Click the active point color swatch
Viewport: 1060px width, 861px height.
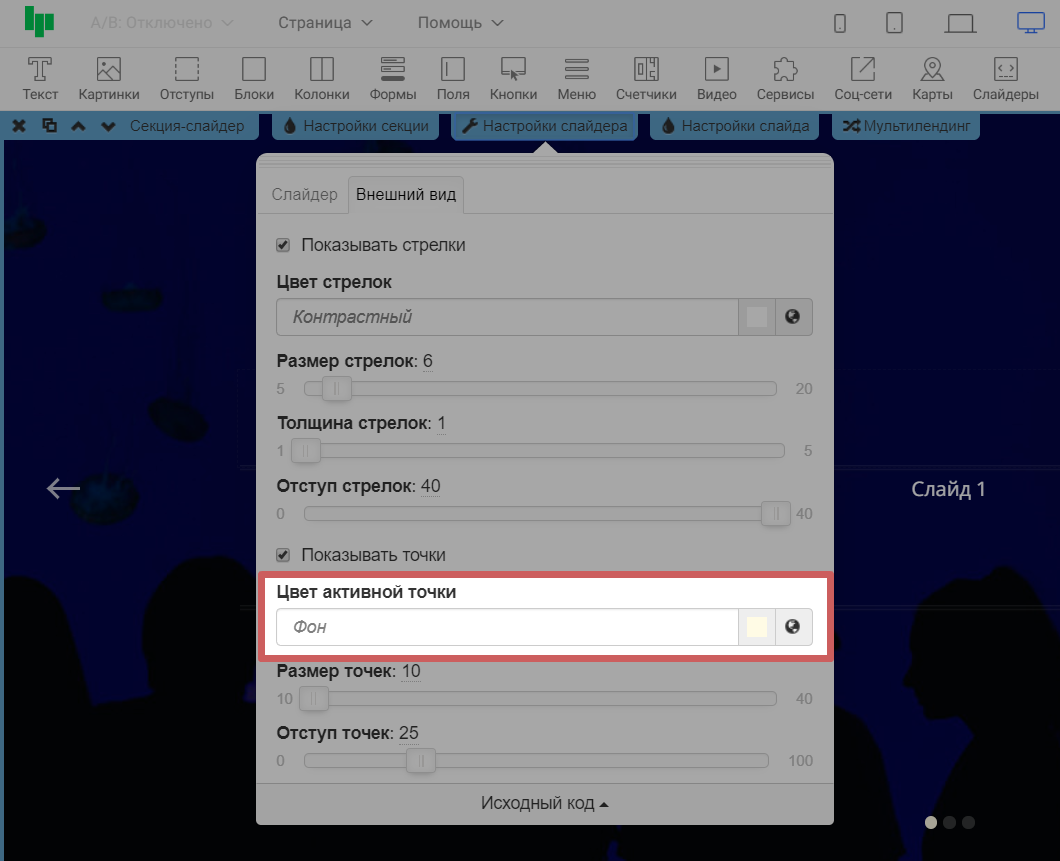click(757, 627)
